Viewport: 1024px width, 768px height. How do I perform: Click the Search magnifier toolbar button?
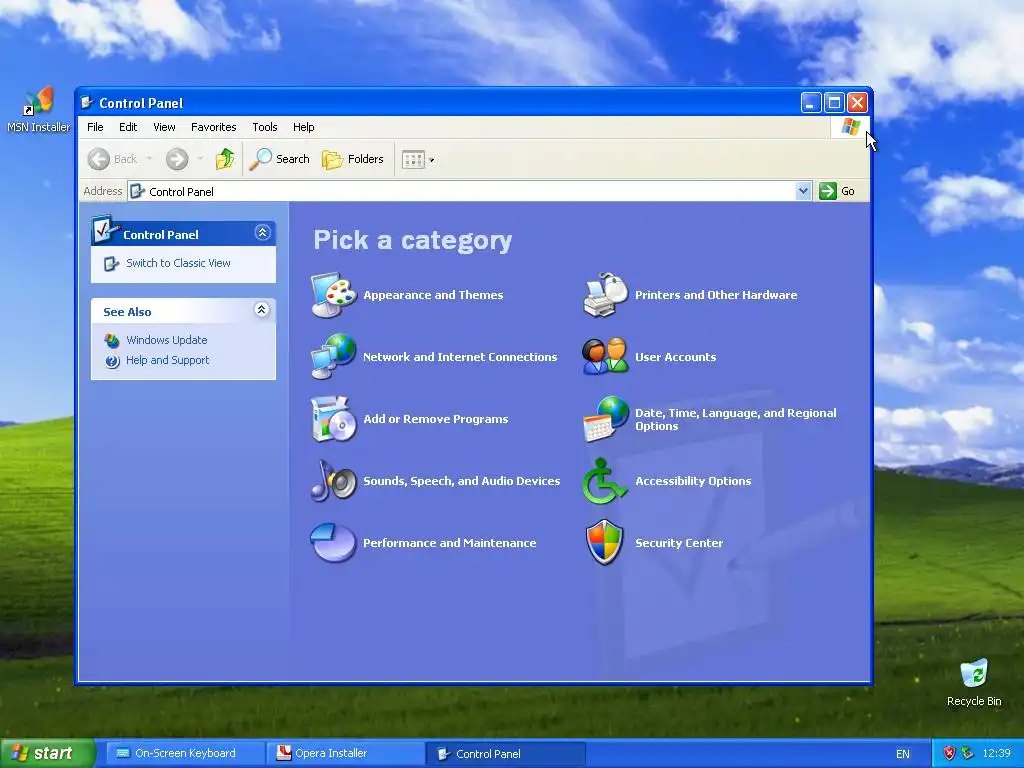pos(279,159)
